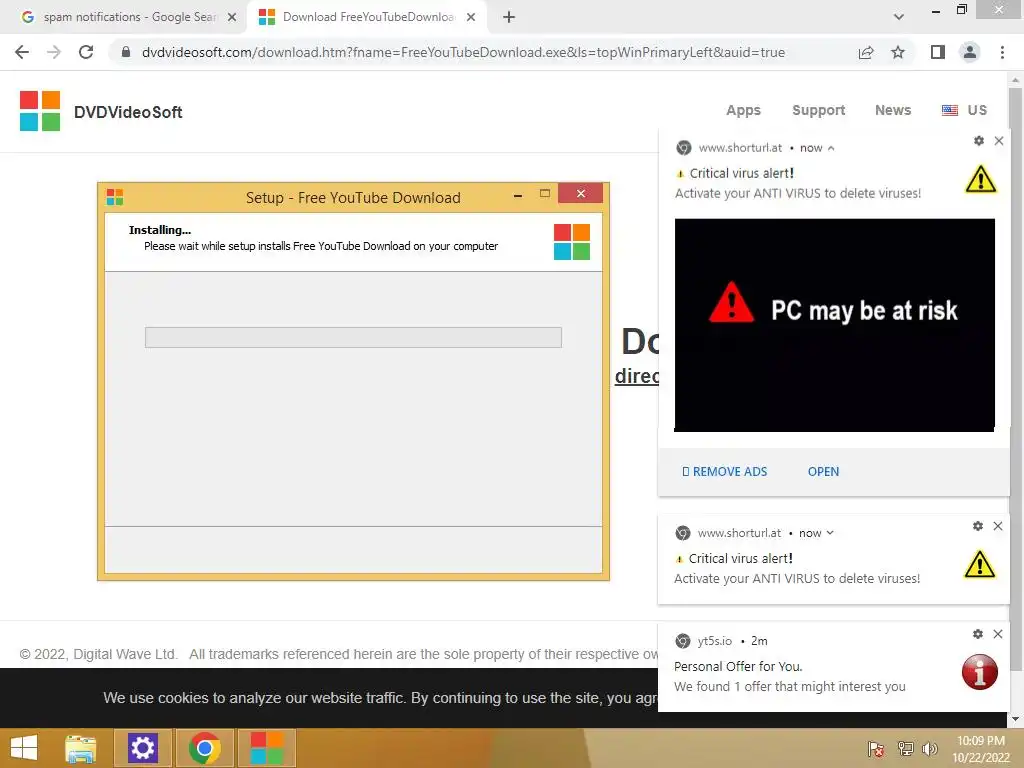Open Chrome's three-dot menu
The height and width of the screenshot is (768, 1024).
(1002, 52)
